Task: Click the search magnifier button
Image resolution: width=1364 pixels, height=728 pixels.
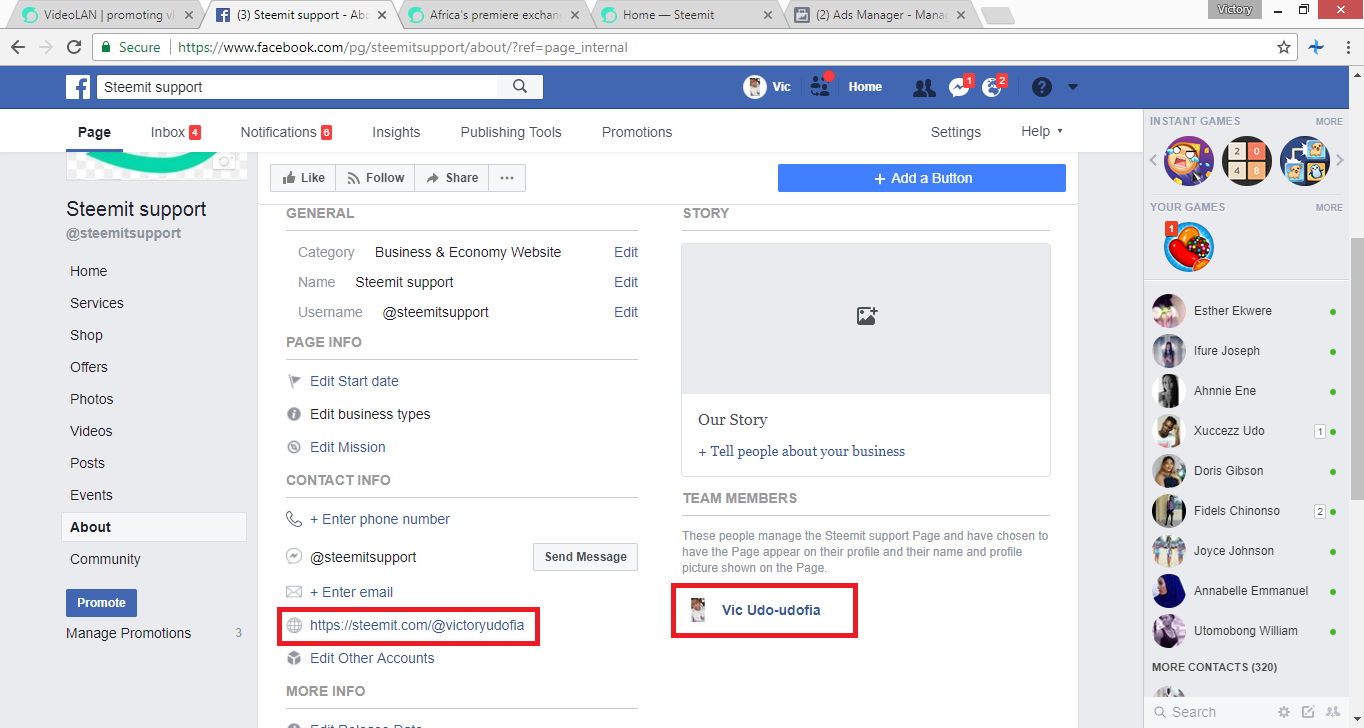Action: (x=520, y=87)
